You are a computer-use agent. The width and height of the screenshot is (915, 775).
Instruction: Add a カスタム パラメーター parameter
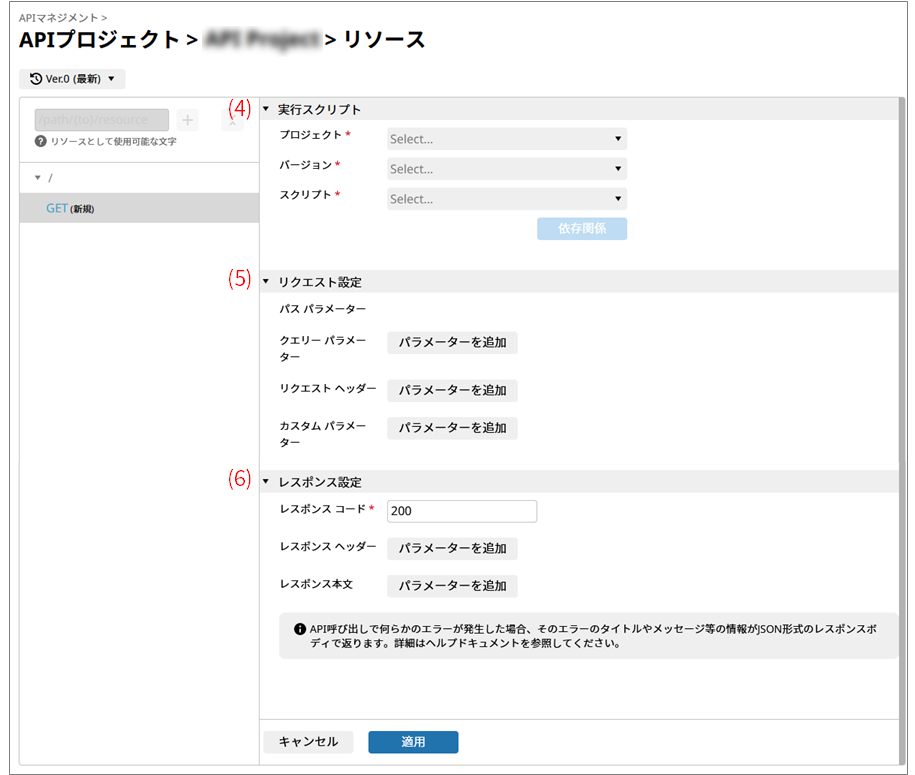coord(452,428)
